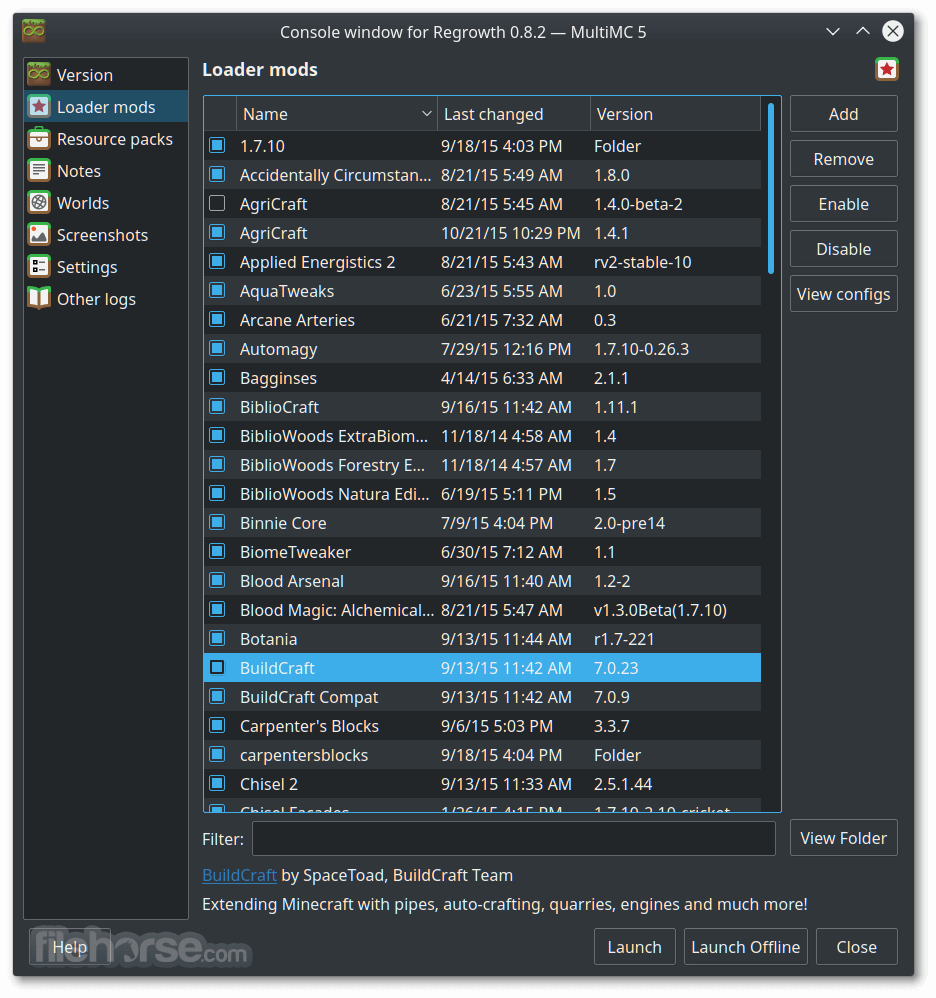Viewport: 936px width, 998px height.
Task: Click the Launch Offline button
Action: coord(745,946)
